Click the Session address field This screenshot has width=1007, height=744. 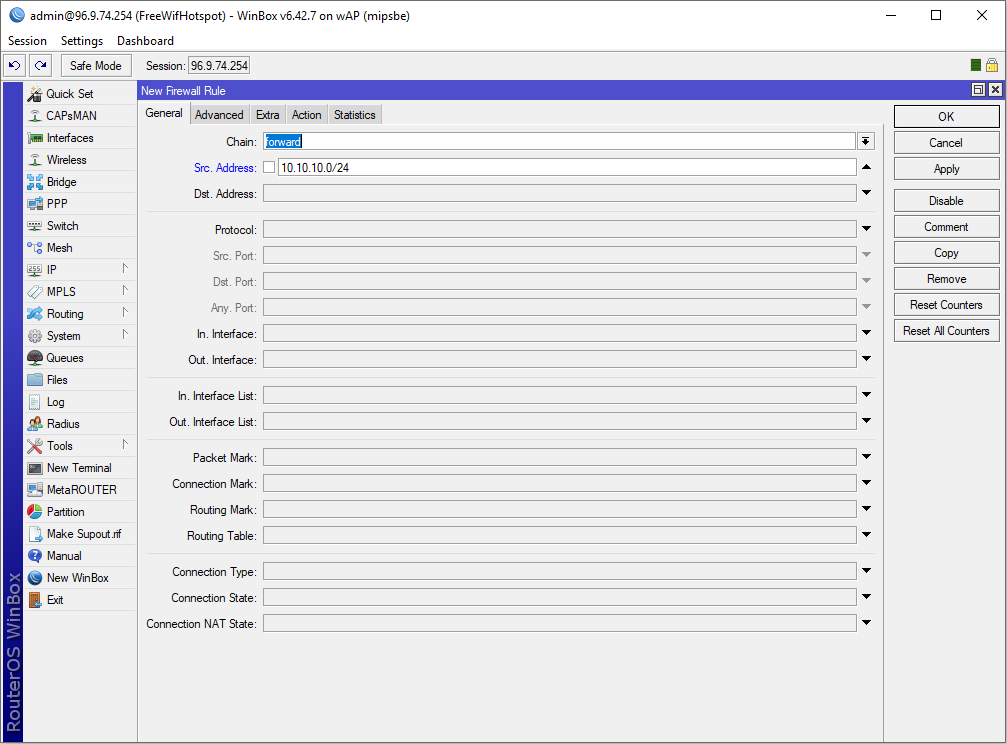(219, 66)
